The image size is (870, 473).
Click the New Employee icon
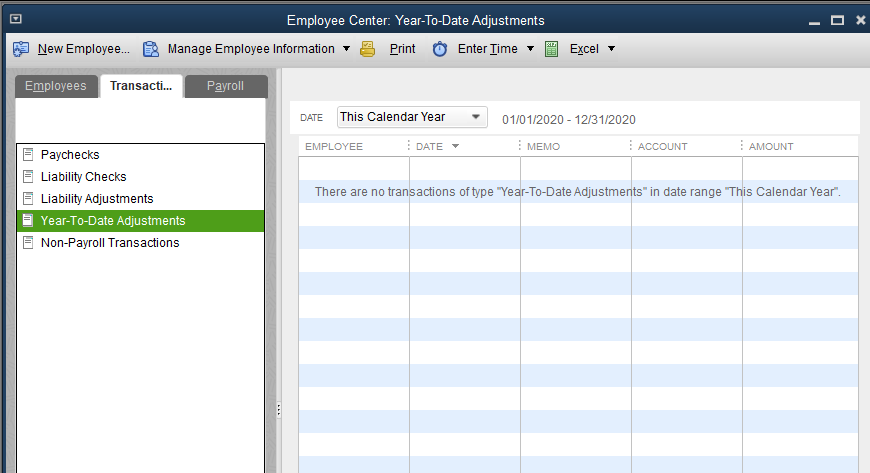click(x=21, y=49)
